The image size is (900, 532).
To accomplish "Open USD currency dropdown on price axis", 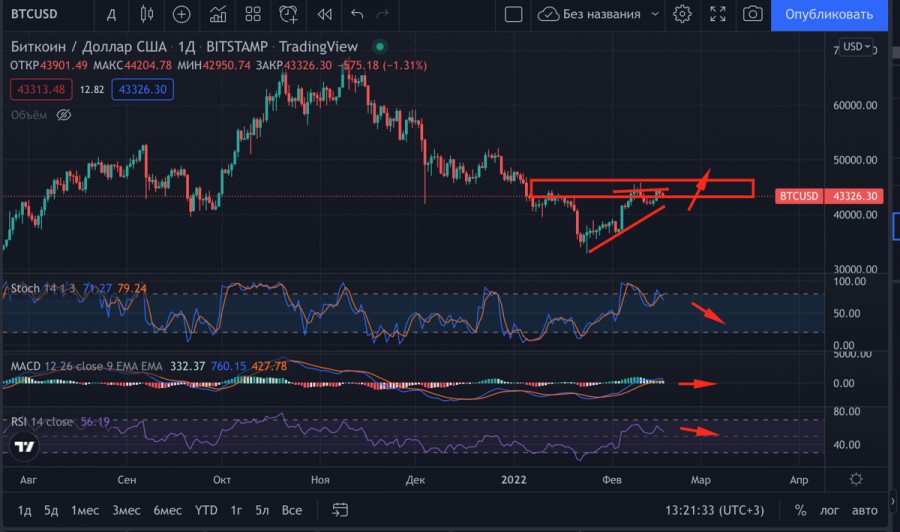I will coord(857,47).
